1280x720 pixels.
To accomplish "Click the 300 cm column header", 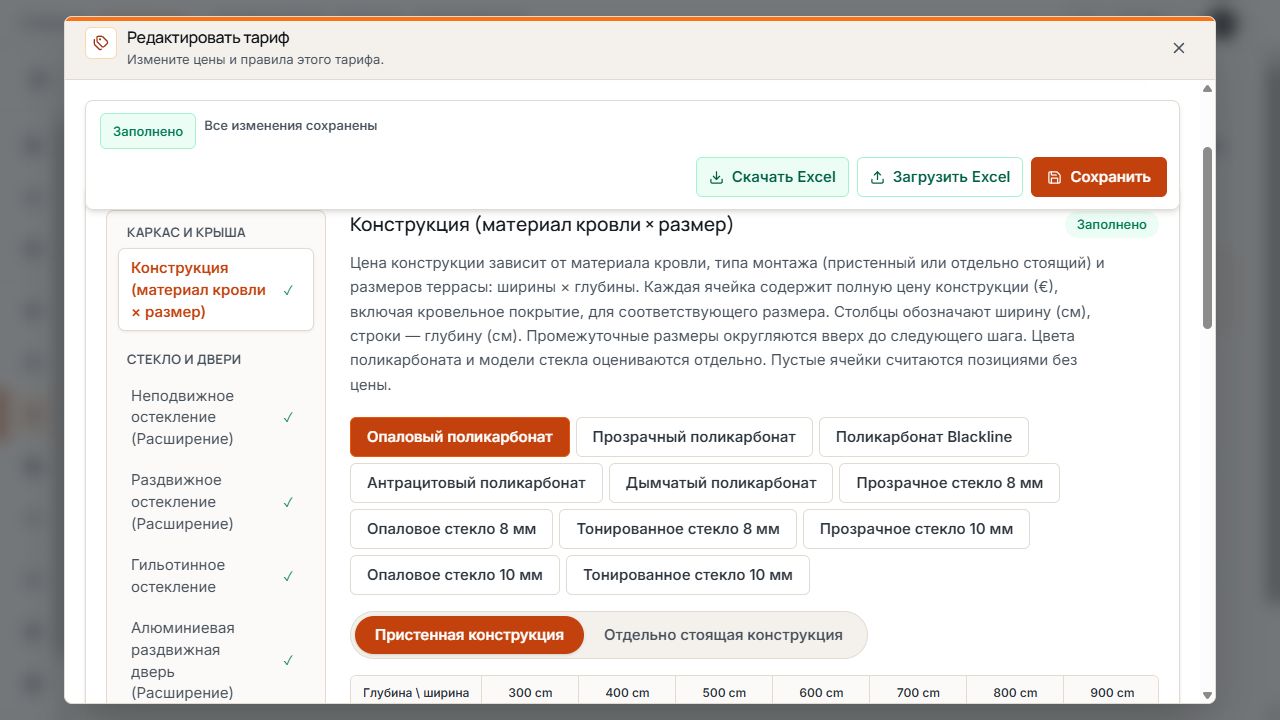I will pyautogui.click(x=530, y=692).
